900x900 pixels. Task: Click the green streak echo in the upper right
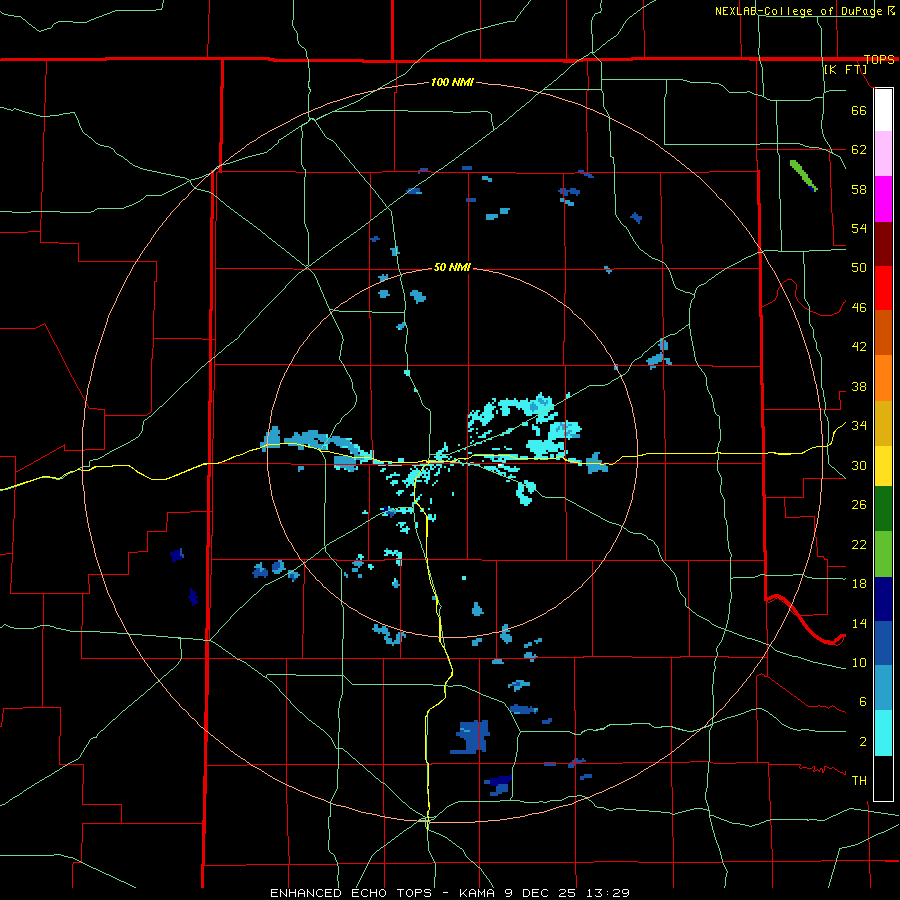coord(803,175)
